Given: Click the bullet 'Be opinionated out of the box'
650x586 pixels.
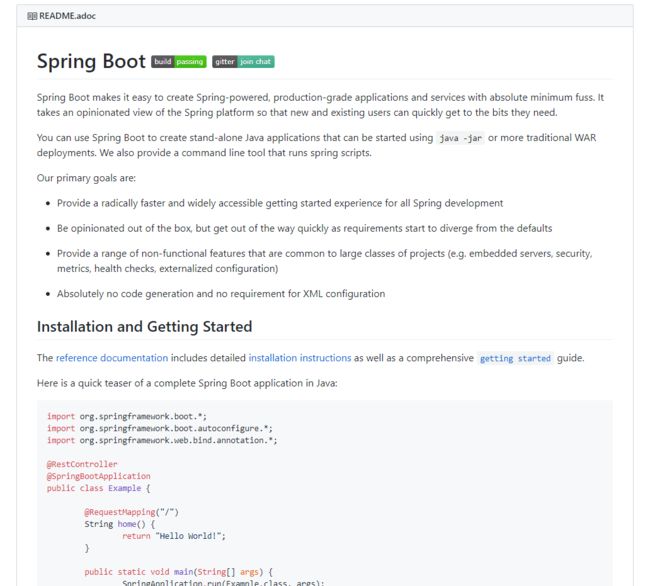Looking at the screenshot, I should [x=304, y=229].
